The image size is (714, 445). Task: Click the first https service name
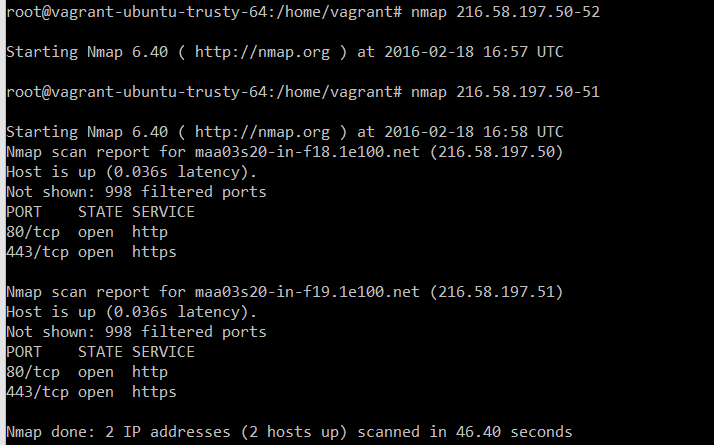point(154,252)
